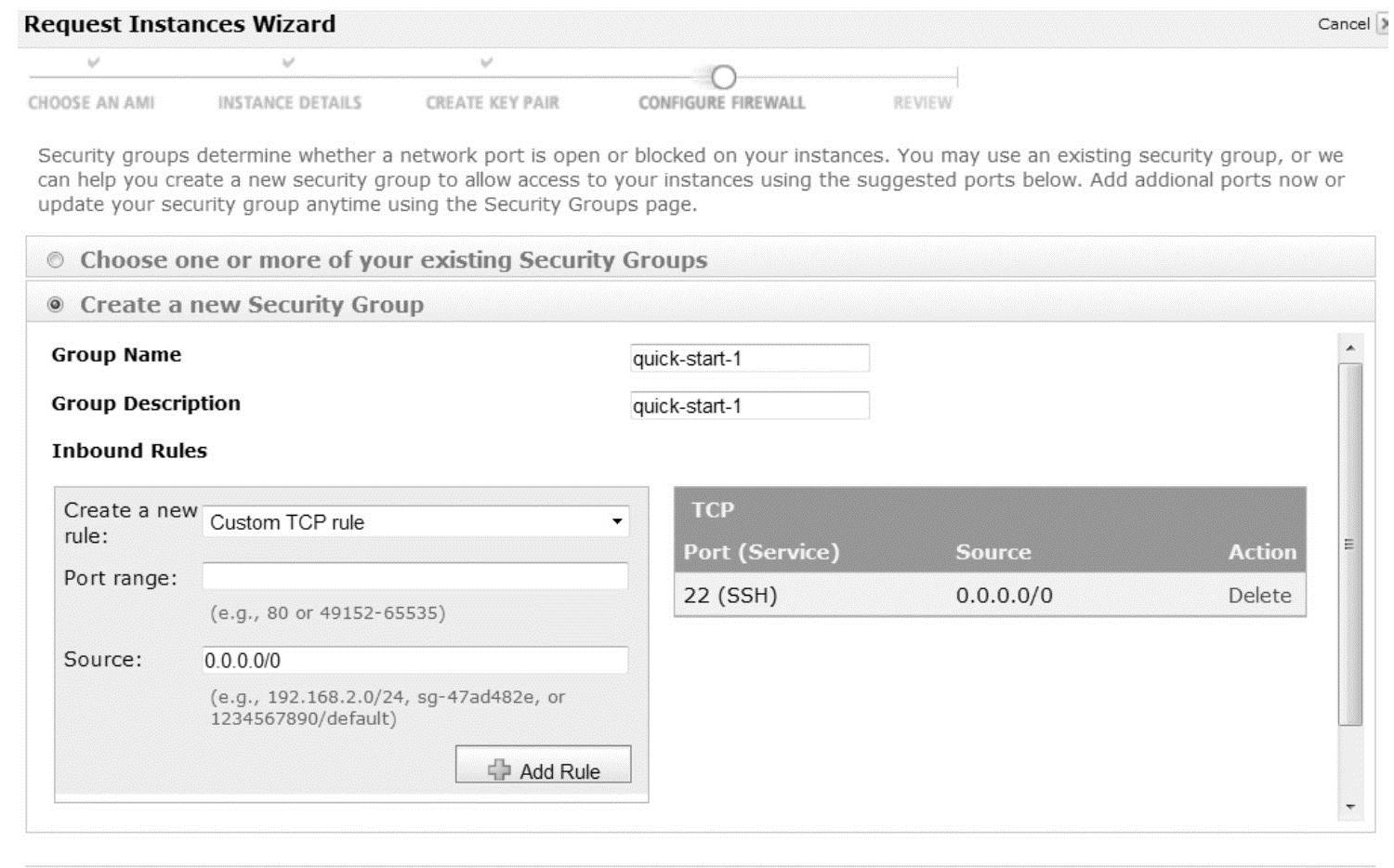The image size is (1394, 868).
Task: Click the Configure Firewall step circle
Action: tap(723, 77)
